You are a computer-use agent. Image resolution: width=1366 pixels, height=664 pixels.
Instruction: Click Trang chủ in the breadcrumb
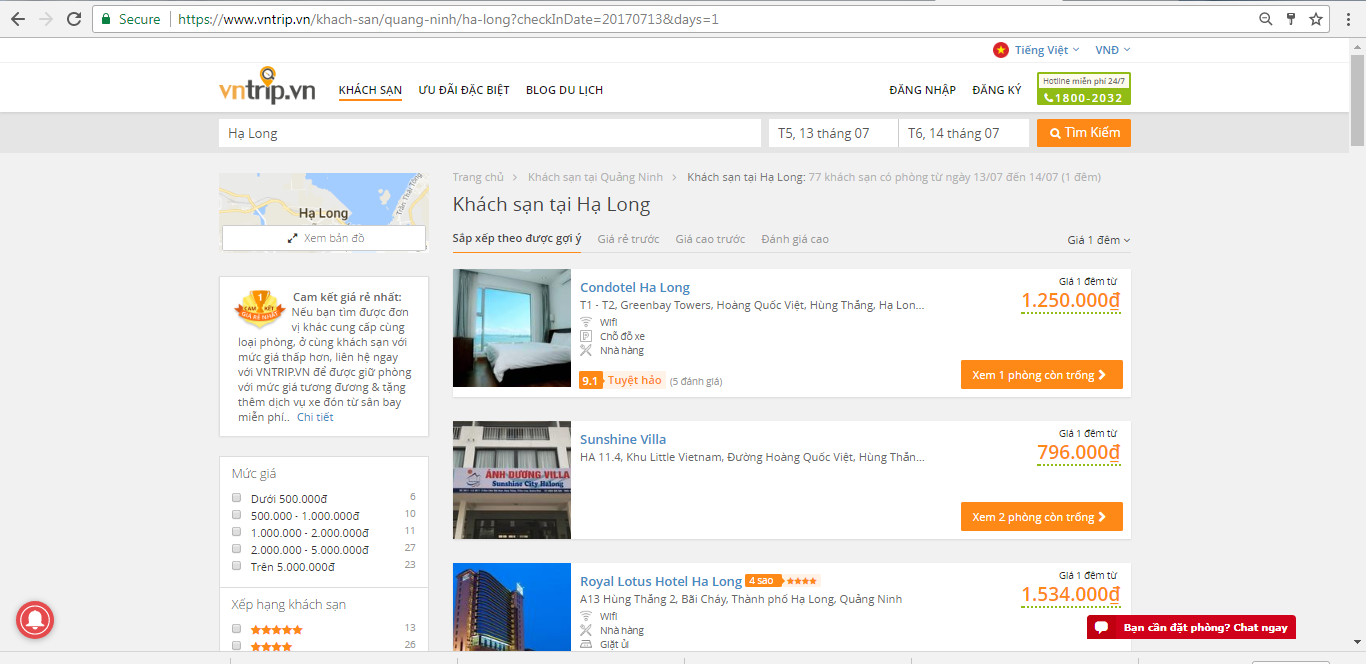click(x=478, y=177)
